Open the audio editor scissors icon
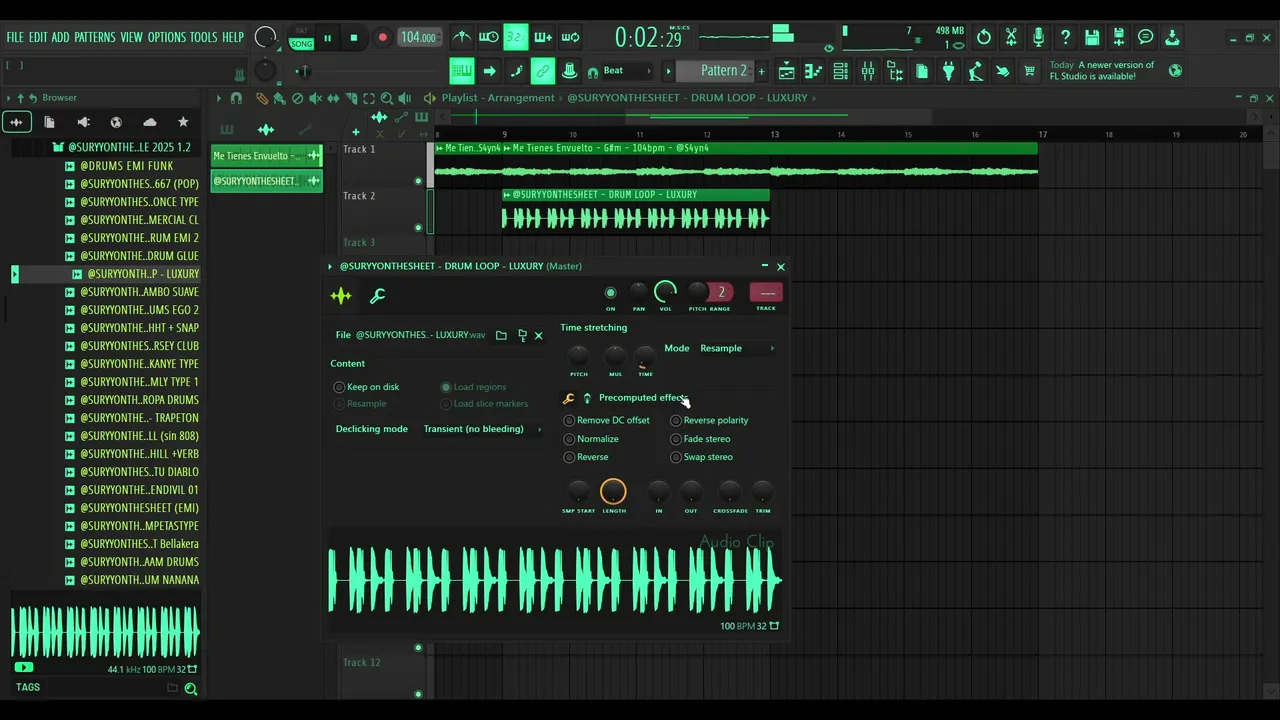 1011,38
